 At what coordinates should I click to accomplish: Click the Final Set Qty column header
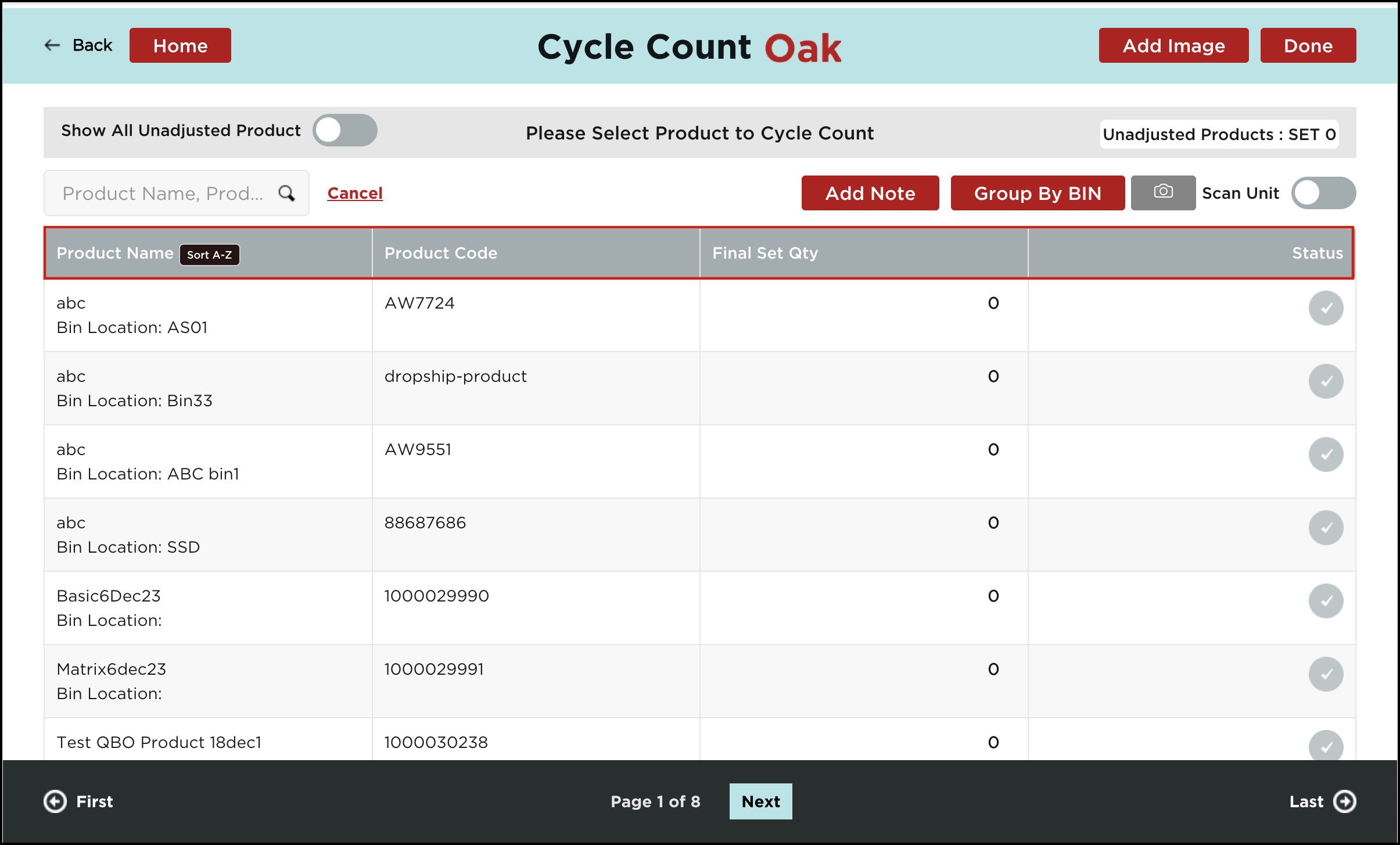(x=764, y=253)
